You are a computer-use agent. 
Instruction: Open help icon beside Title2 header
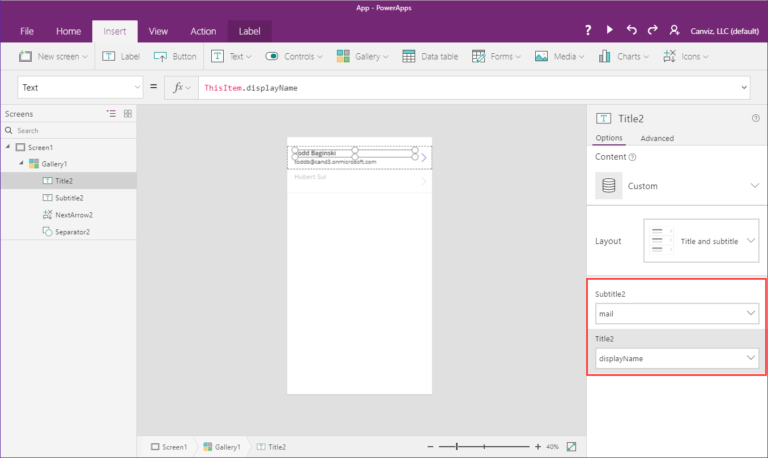(756, 118)
